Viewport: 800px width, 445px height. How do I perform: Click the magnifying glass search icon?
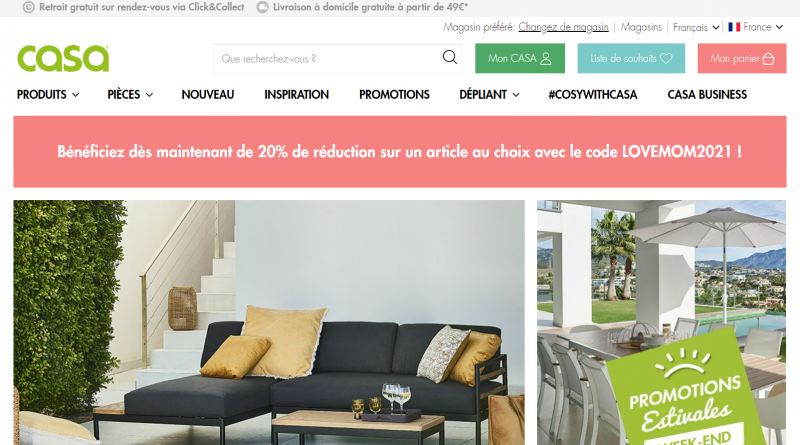pos(449,57)
